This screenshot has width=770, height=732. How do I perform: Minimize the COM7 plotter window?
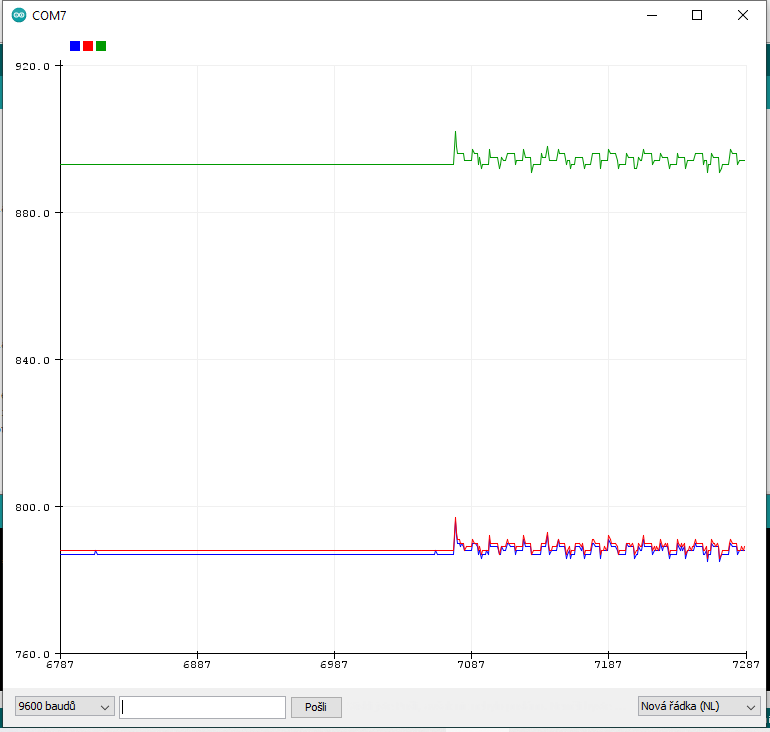(652, 16)
